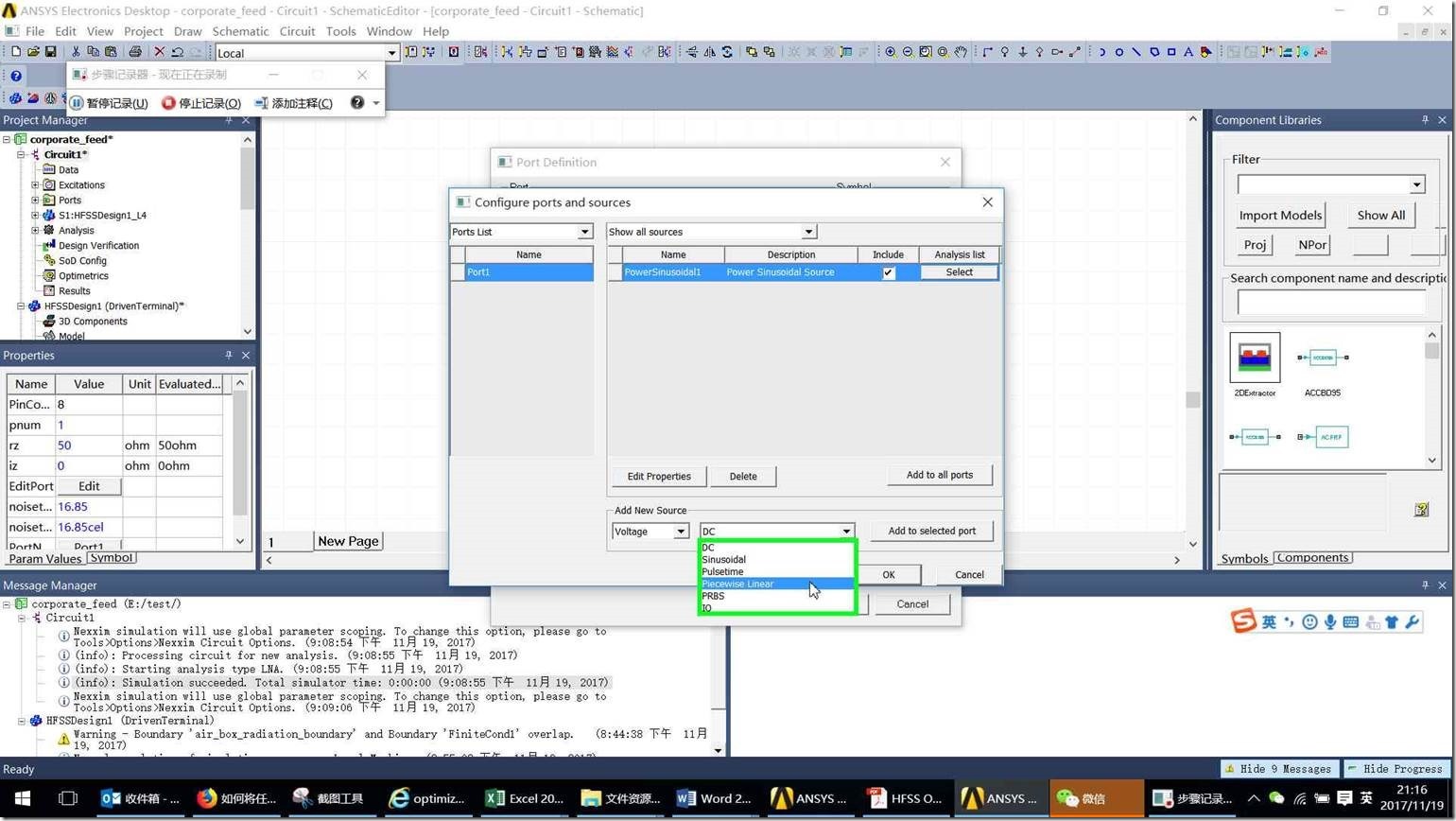Viewport: 1456px width, 821px height.
Task: Collapse the Circuit1 node in Message Manager
Action: tap(21, 618)
